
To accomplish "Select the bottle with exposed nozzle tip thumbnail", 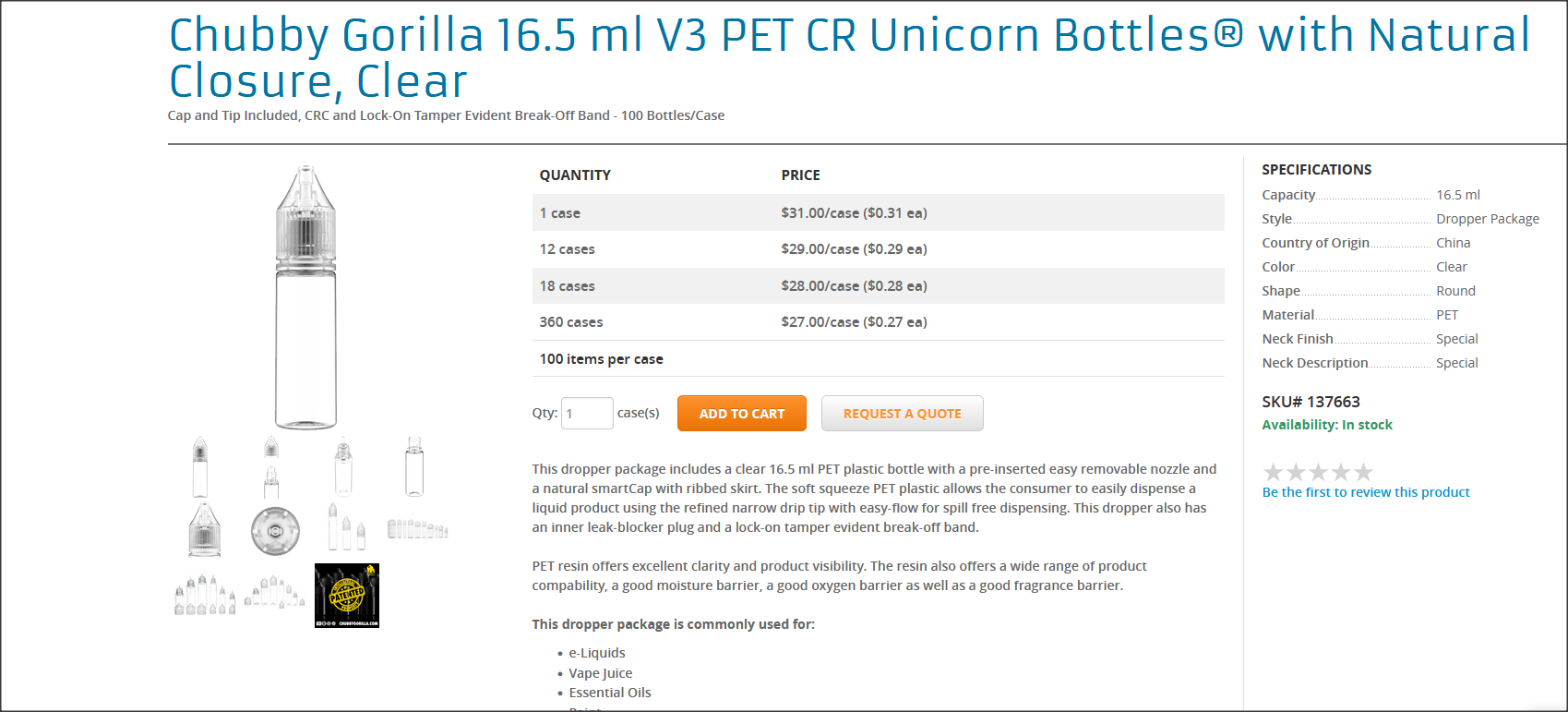I will pyautogui.click(x=343, y=467).
